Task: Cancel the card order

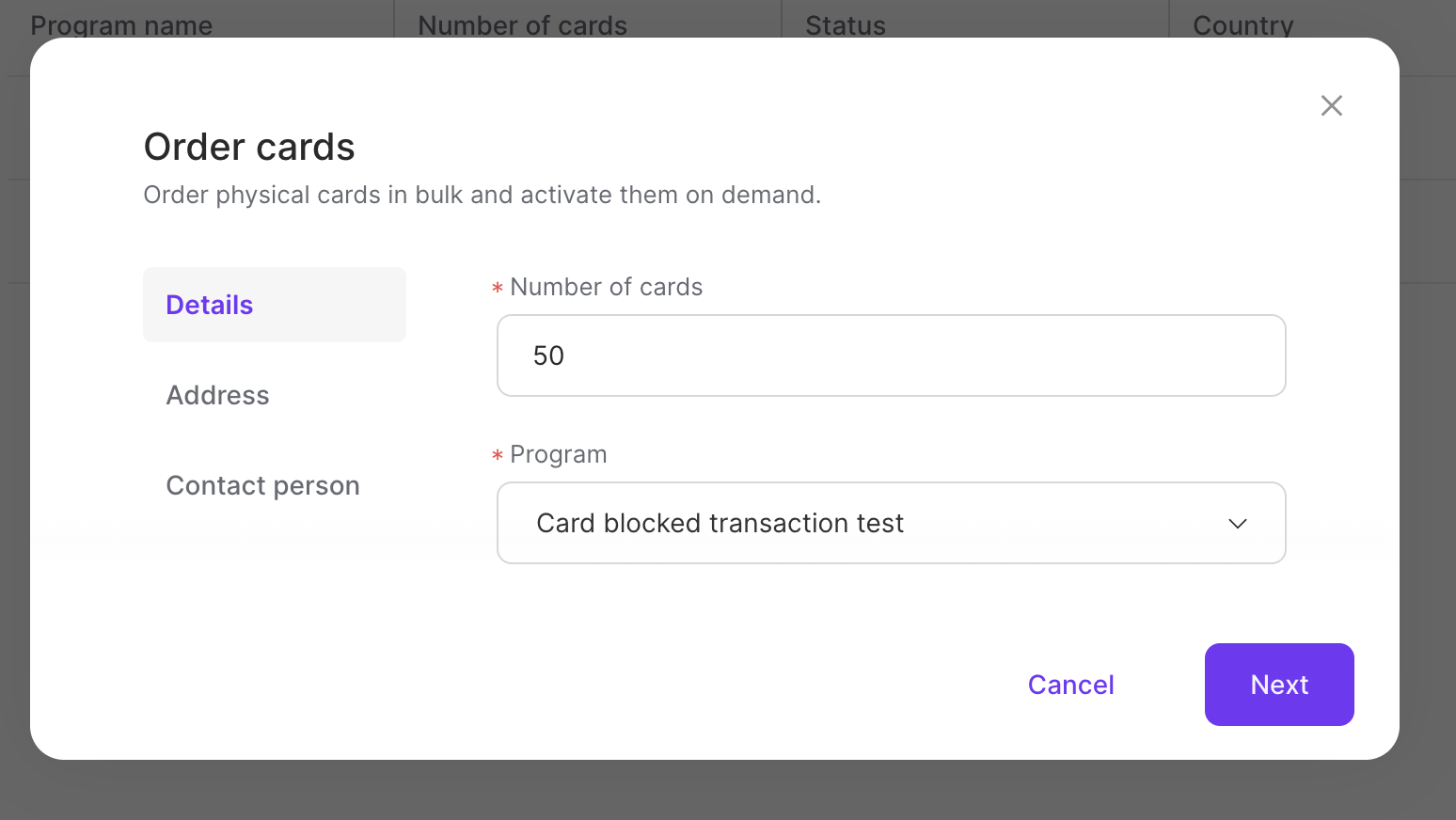Action: (1070, 685)
